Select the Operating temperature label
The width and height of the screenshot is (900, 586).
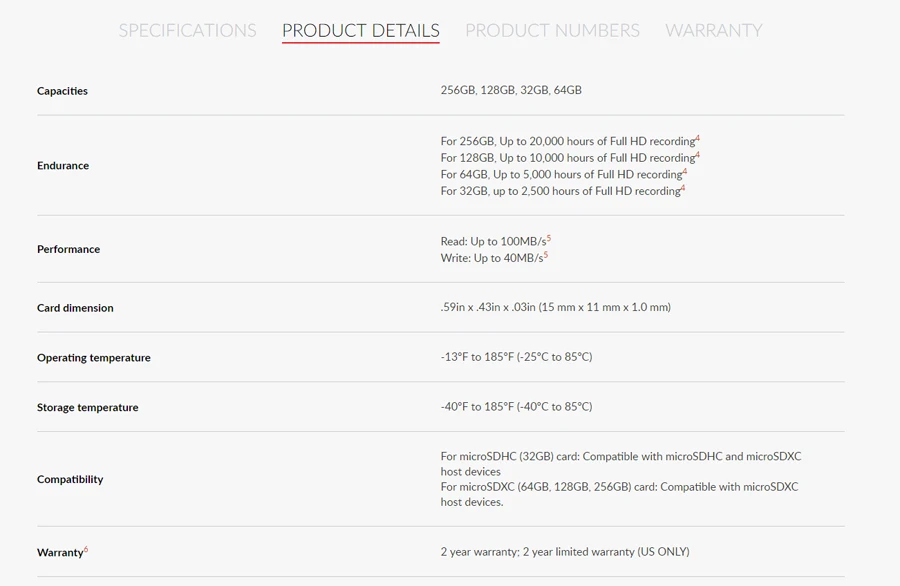(x=94, y=358)
